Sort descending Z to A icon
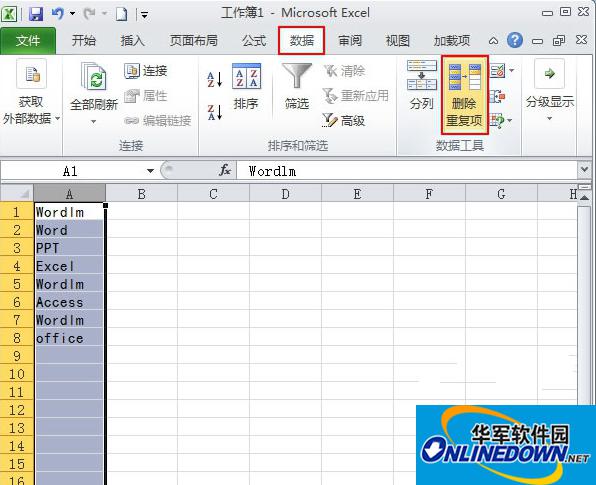Screen dimensions: 596x485 tap(215, 113)
